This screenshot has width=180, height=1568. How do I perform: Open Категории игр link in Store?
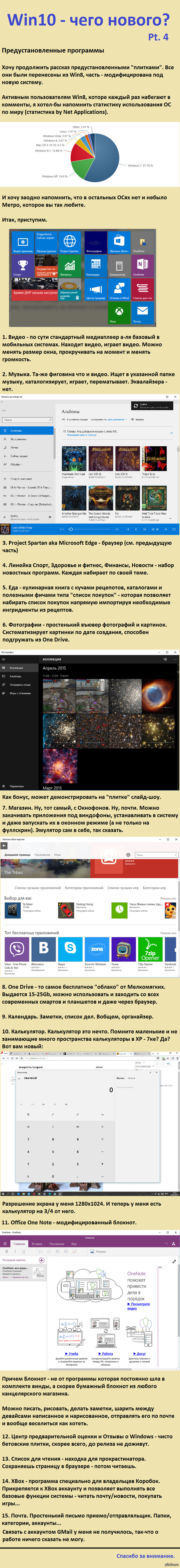tap(154, 888)
